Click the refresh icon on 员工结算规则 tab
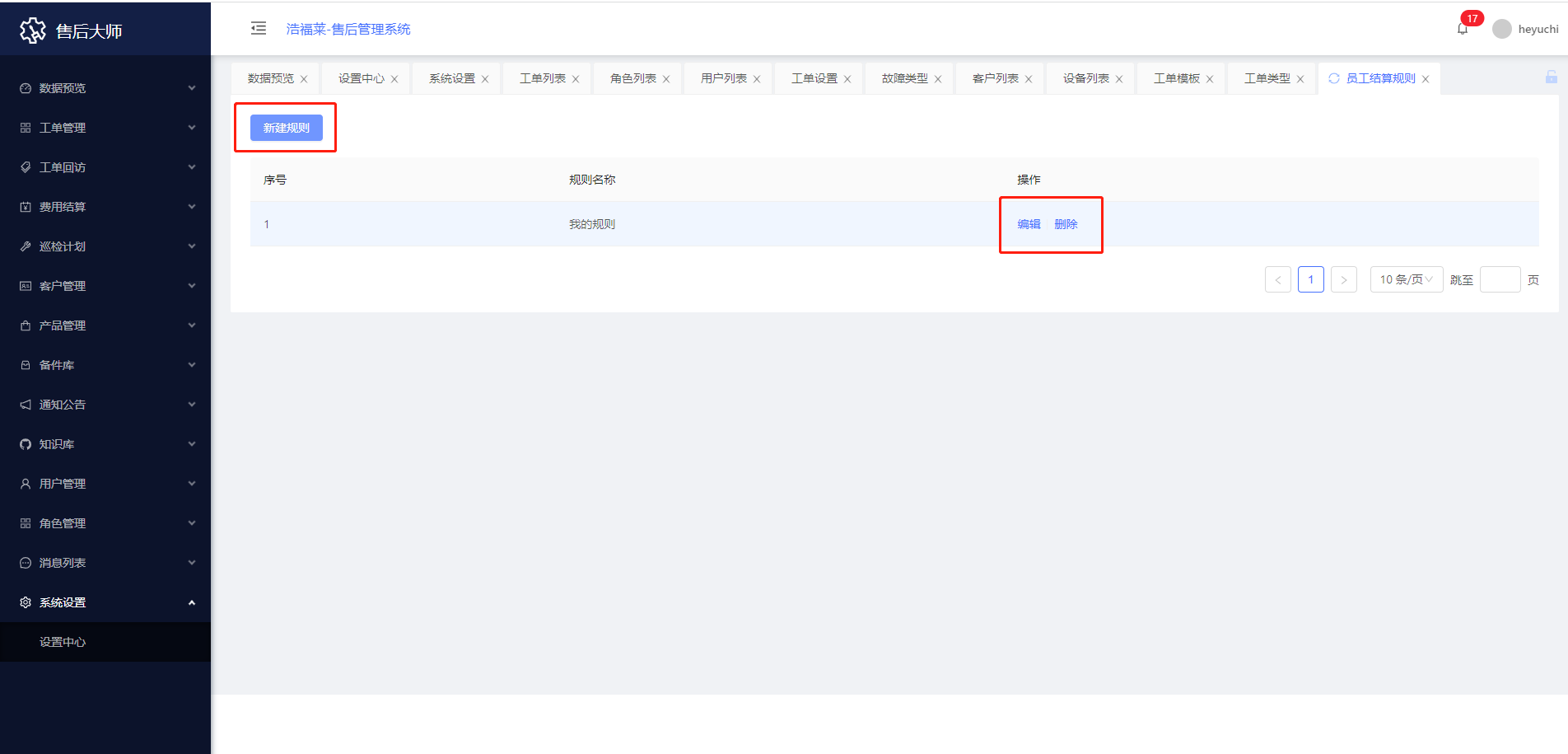This screenshot has width=1568, height=754. coord(1334,78)
